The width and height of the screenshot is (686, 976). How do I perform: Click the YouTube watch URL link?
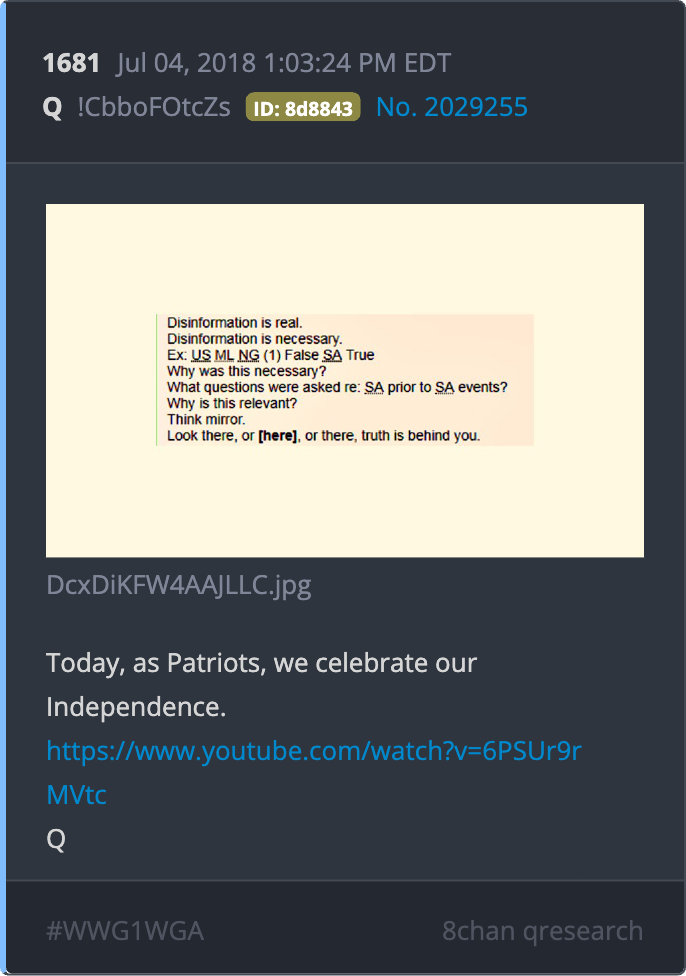[x=314, y=751]
